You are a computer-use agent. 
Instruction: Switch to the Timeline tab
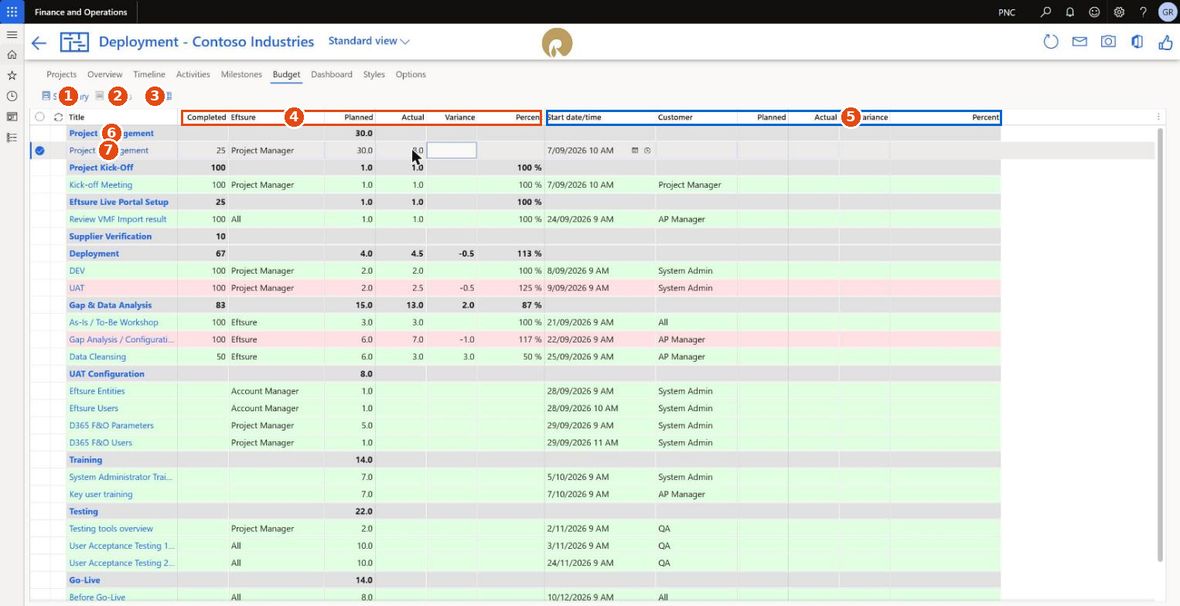pos(149,75)
